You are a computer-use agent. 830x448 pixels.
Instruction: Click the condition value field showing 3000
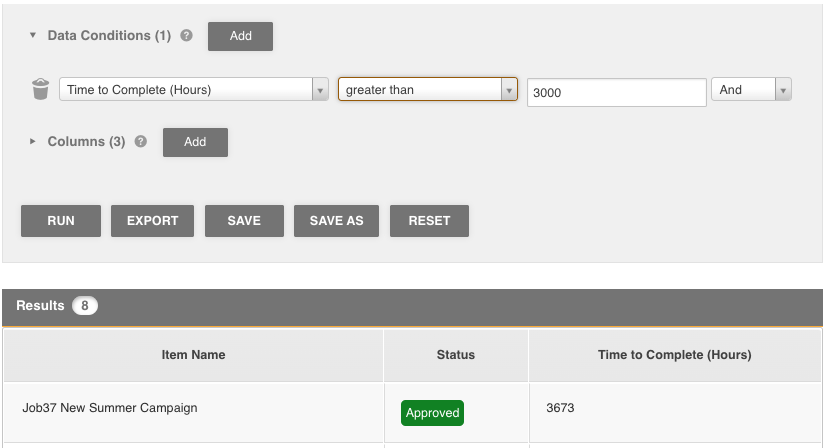point(617,92)
